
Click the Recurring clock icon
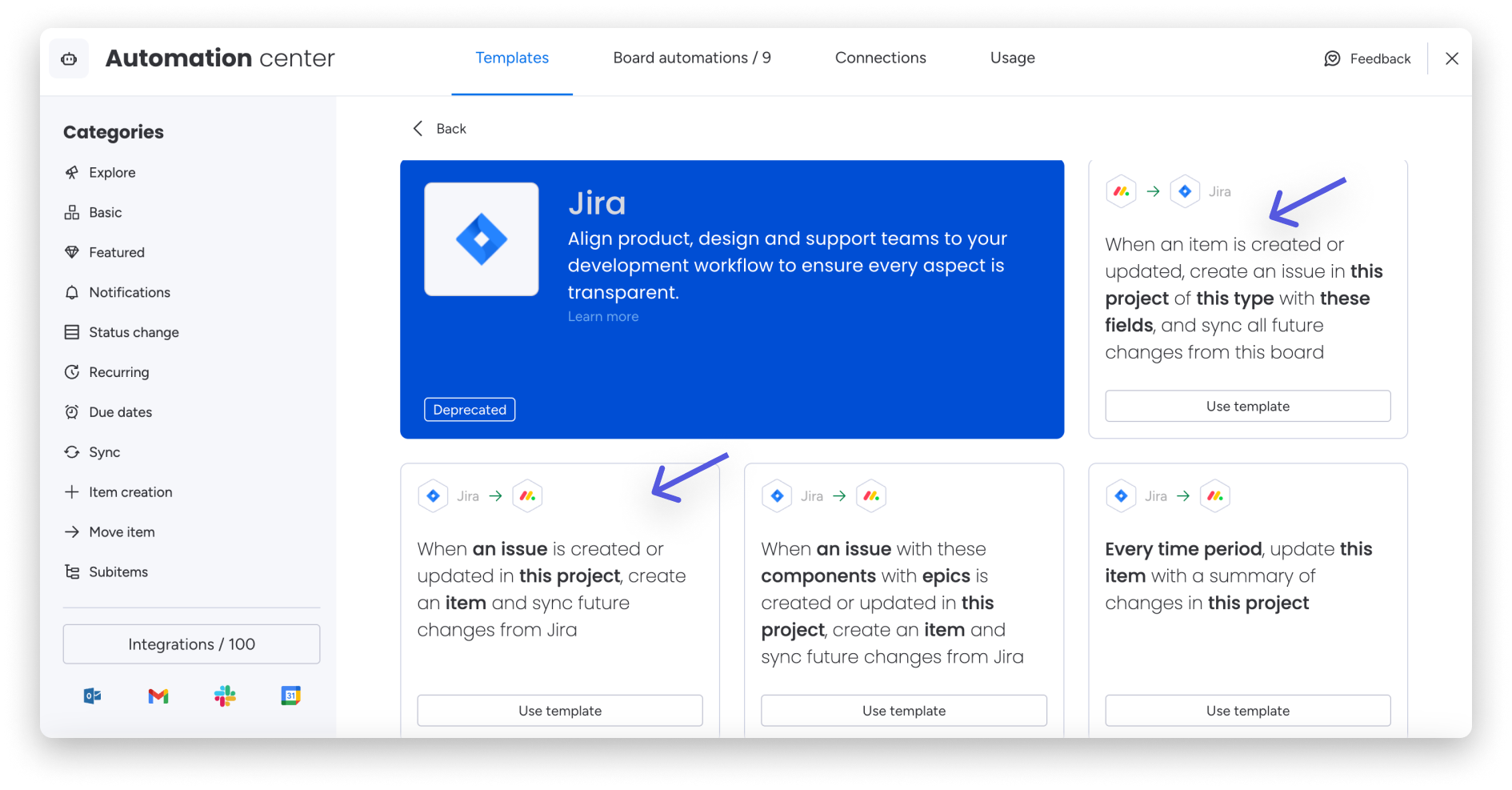(x=72, y=372)
